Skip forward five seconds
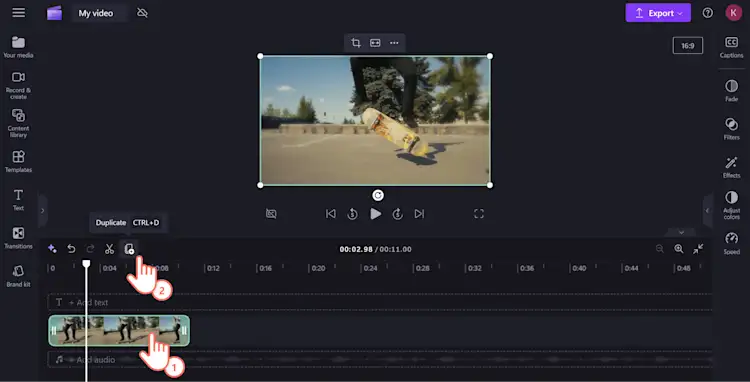Image resolution: width=750 pixels, height=382 pixels. tap(397, 214)
